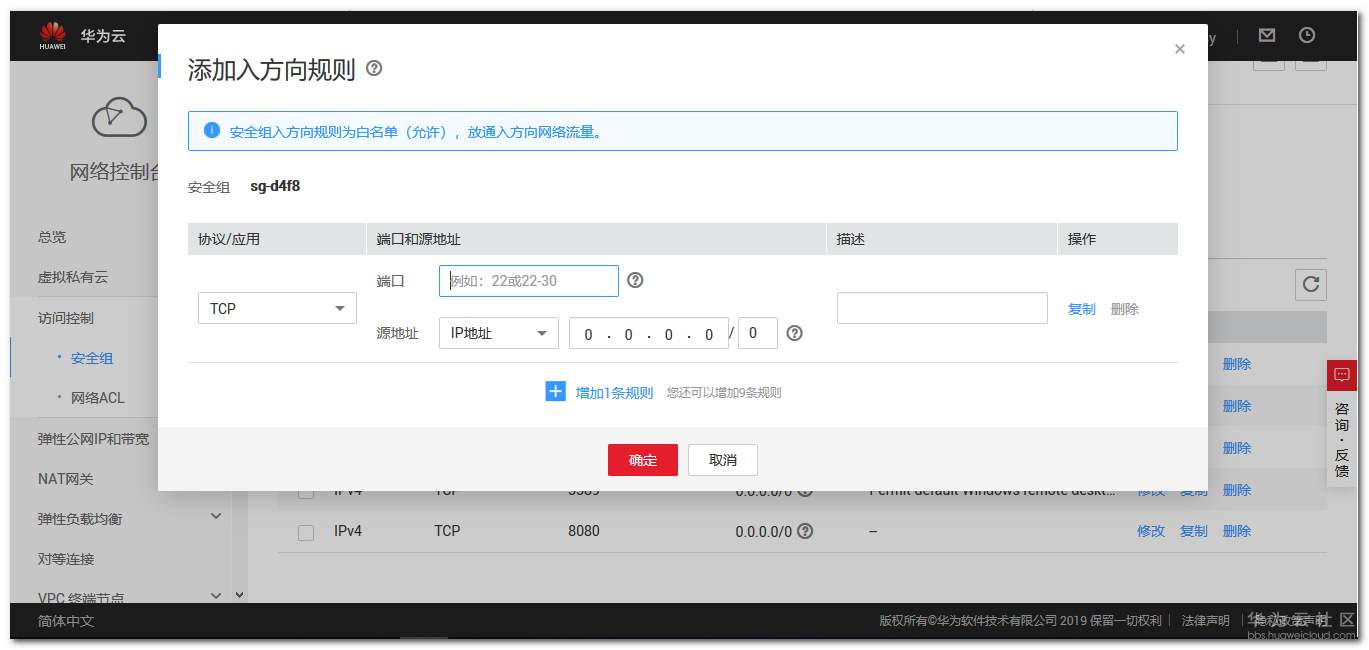Image resolution: width=1369 pixels, height=650 pixels.
Task: Click security group name sg-d4f8
Action: pos(275,186)
